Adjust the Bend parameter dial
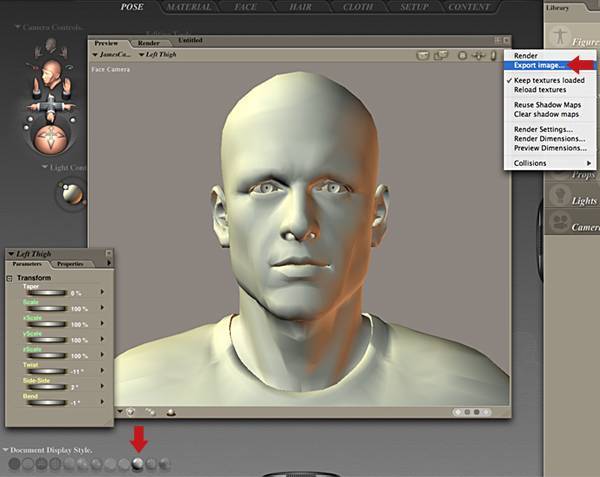This screenshot has width=600, height=477. coord(47,403)
